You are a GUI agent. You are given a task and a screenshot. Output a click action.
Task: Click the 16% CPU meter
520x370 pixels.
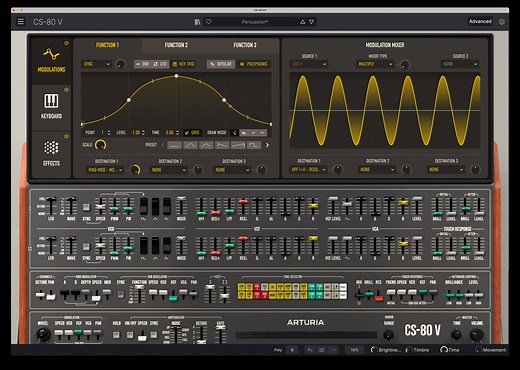point(354,350)
